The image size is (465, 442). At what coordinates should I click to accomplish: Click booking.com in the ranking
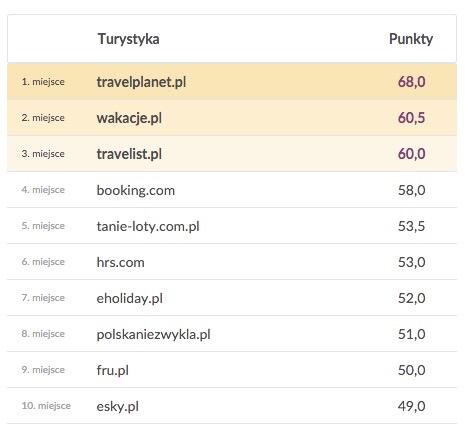pos(136,190)
